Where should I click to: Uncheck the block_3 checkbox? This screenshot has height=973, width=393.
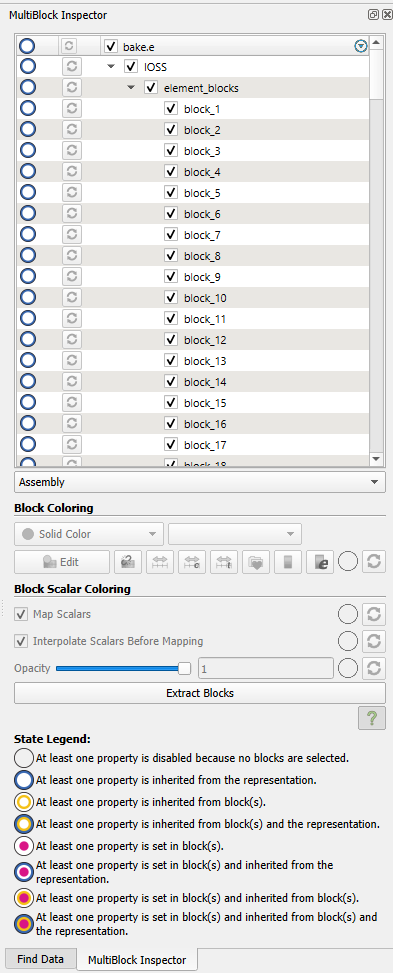[171, 151]
